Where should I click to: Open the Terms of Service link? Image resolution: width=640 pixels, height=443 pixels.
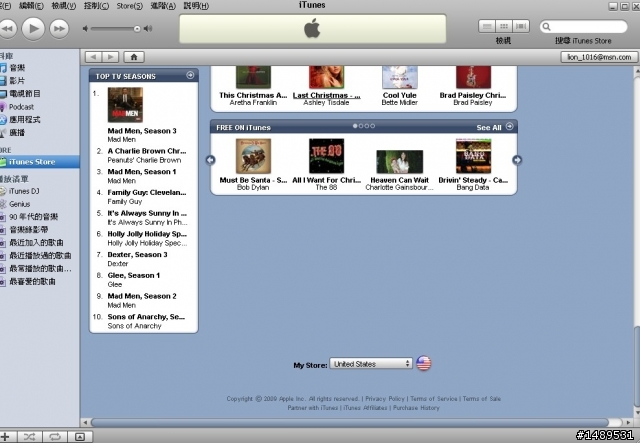click(x=433, y=398)
